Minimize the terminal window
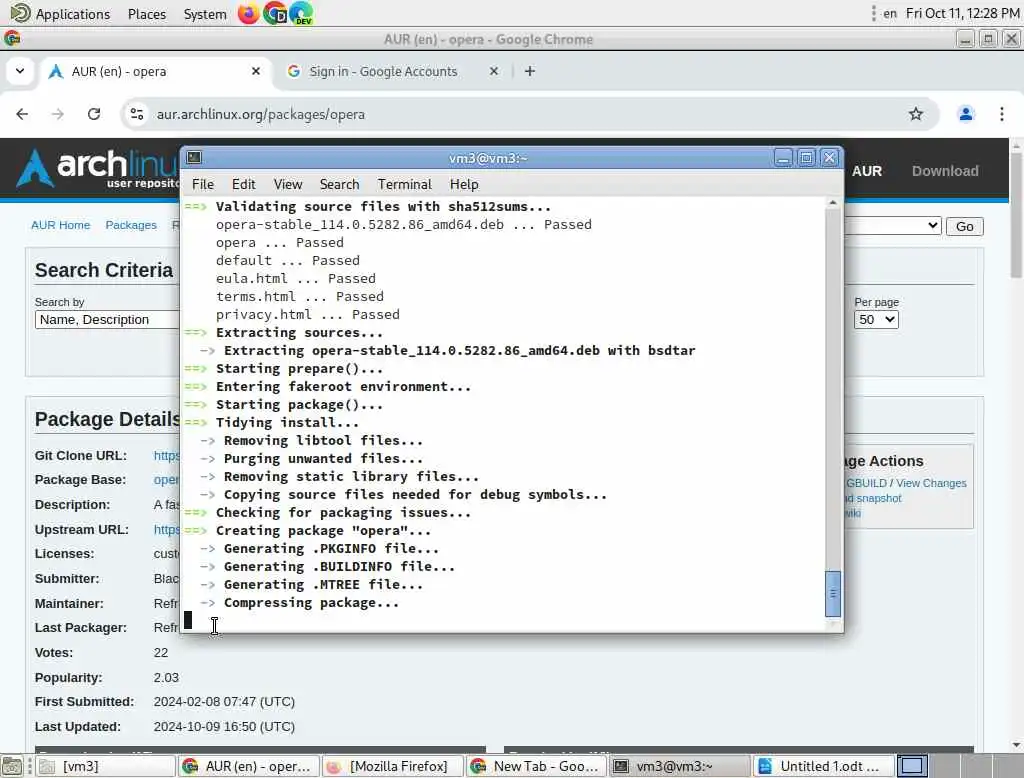Viewport: 1024px width, 778px height. coord(783,158)
